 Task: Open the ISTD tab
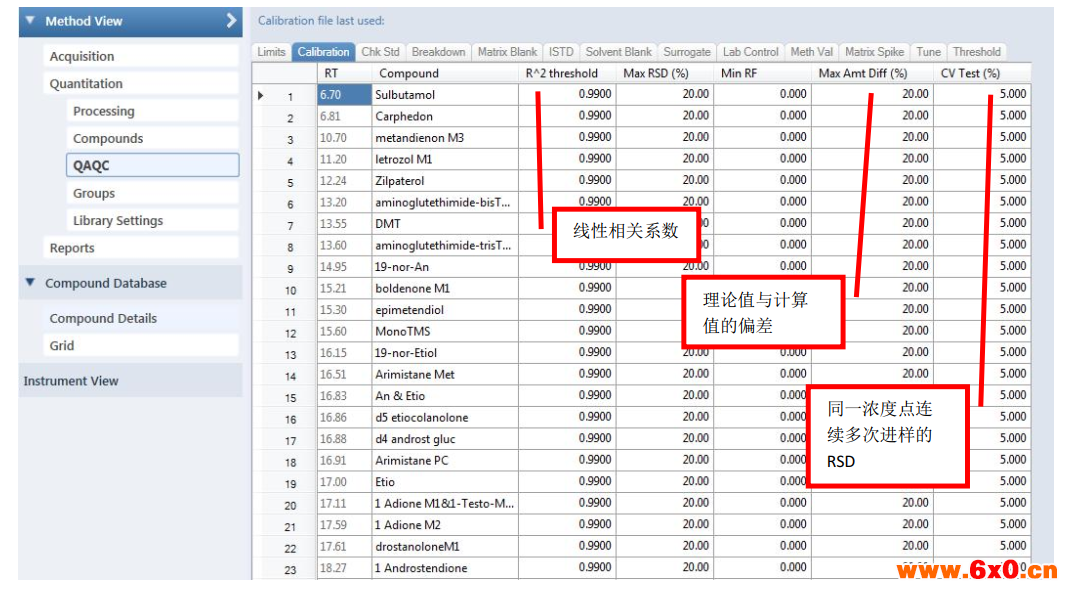tap(561, 52)
